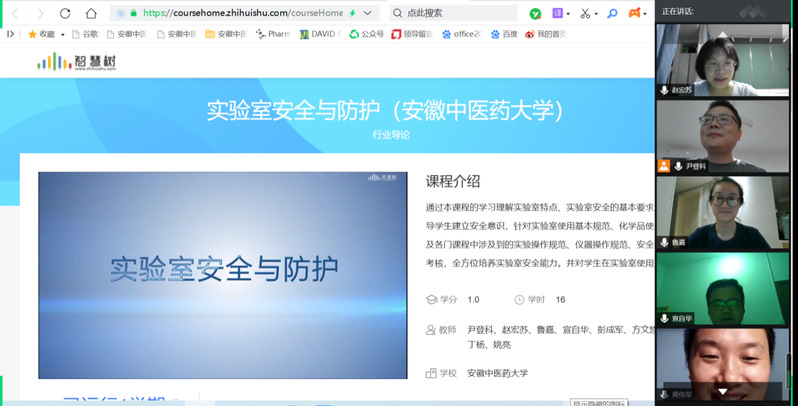Click the browser back arrow

pyautogui.click(x=15, y=14)
